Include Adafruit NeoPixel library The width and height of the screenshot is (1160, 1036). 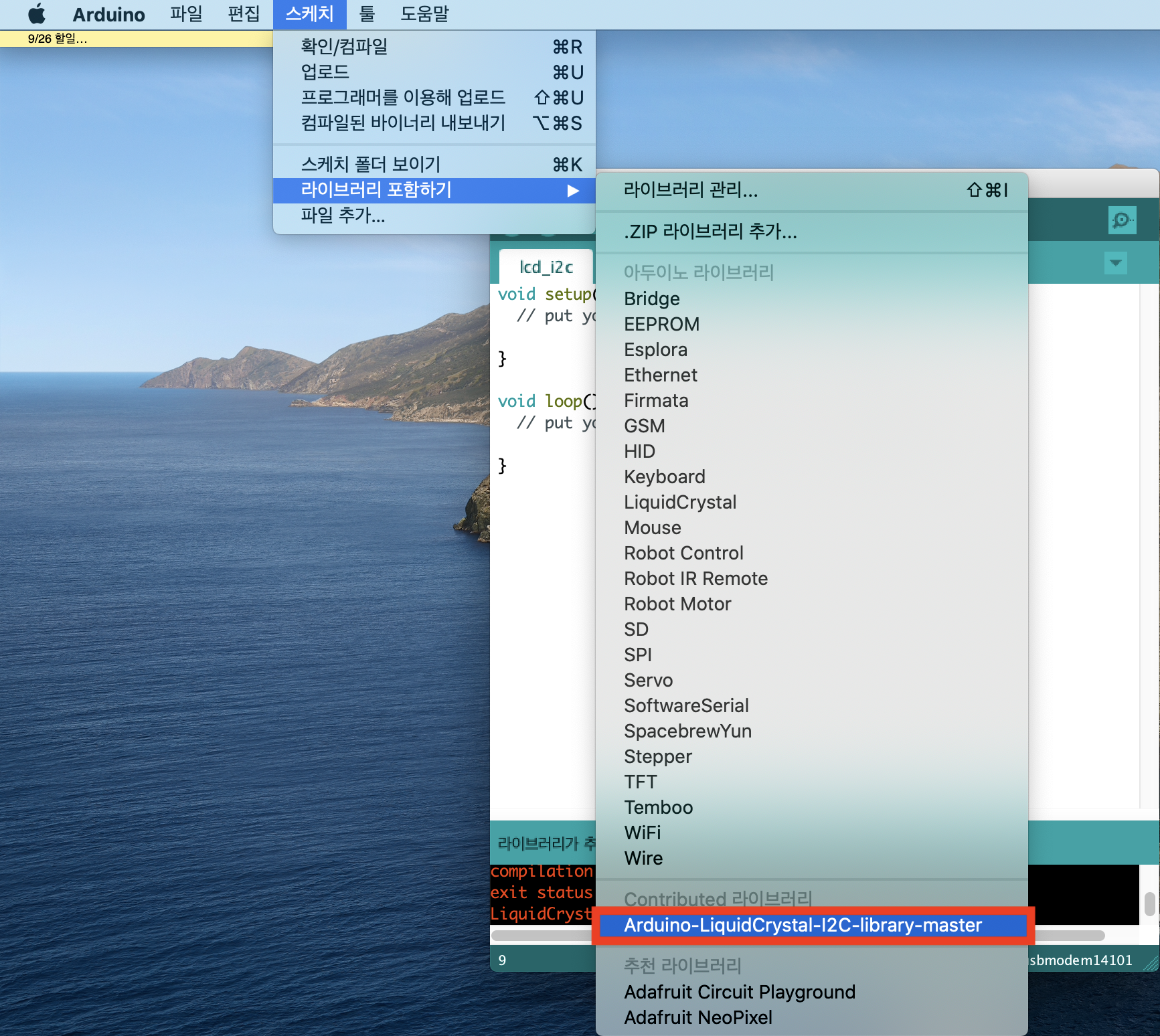pos(811,1017)
